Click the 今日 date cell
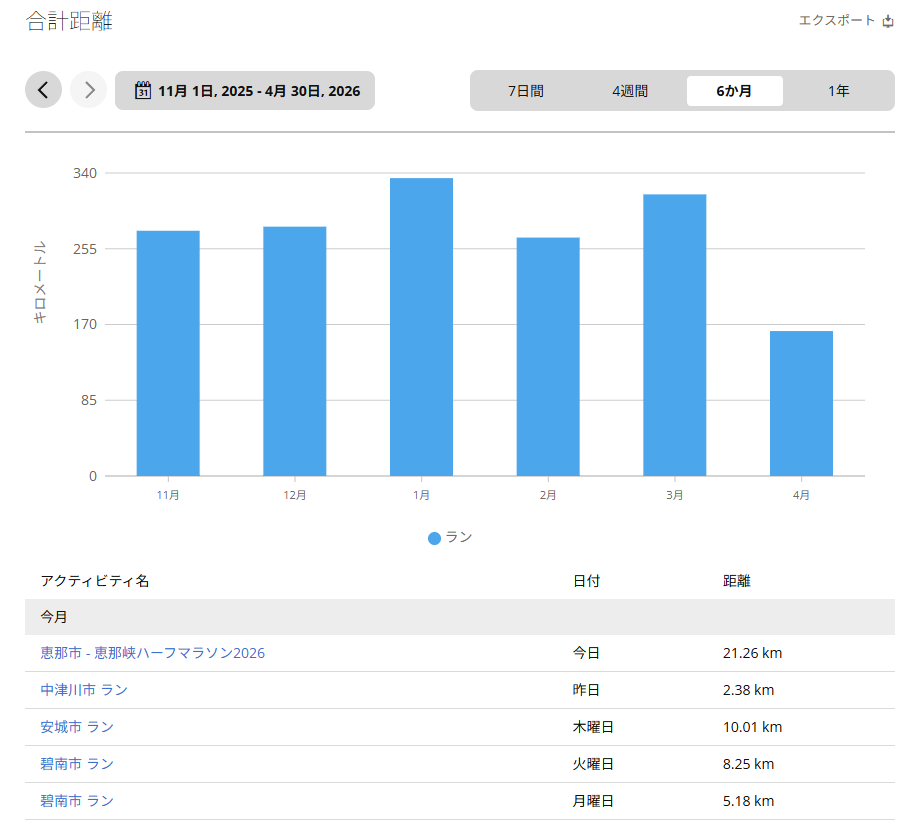Viewport: 920px width, 828px height. 586,653
